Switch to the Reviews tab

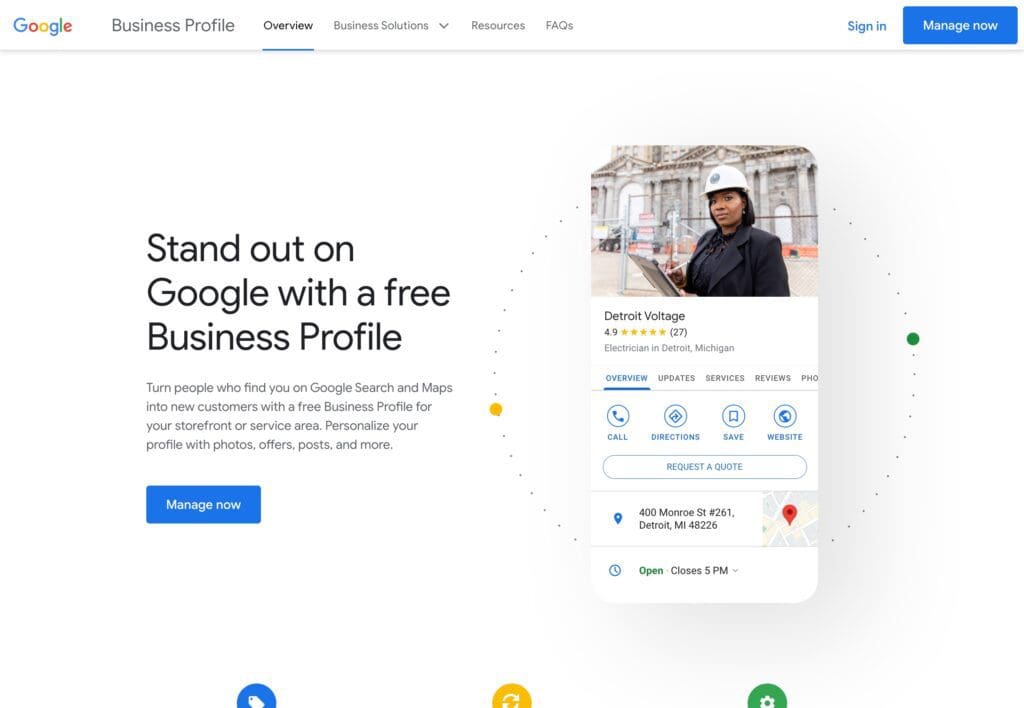pos(773,378)
